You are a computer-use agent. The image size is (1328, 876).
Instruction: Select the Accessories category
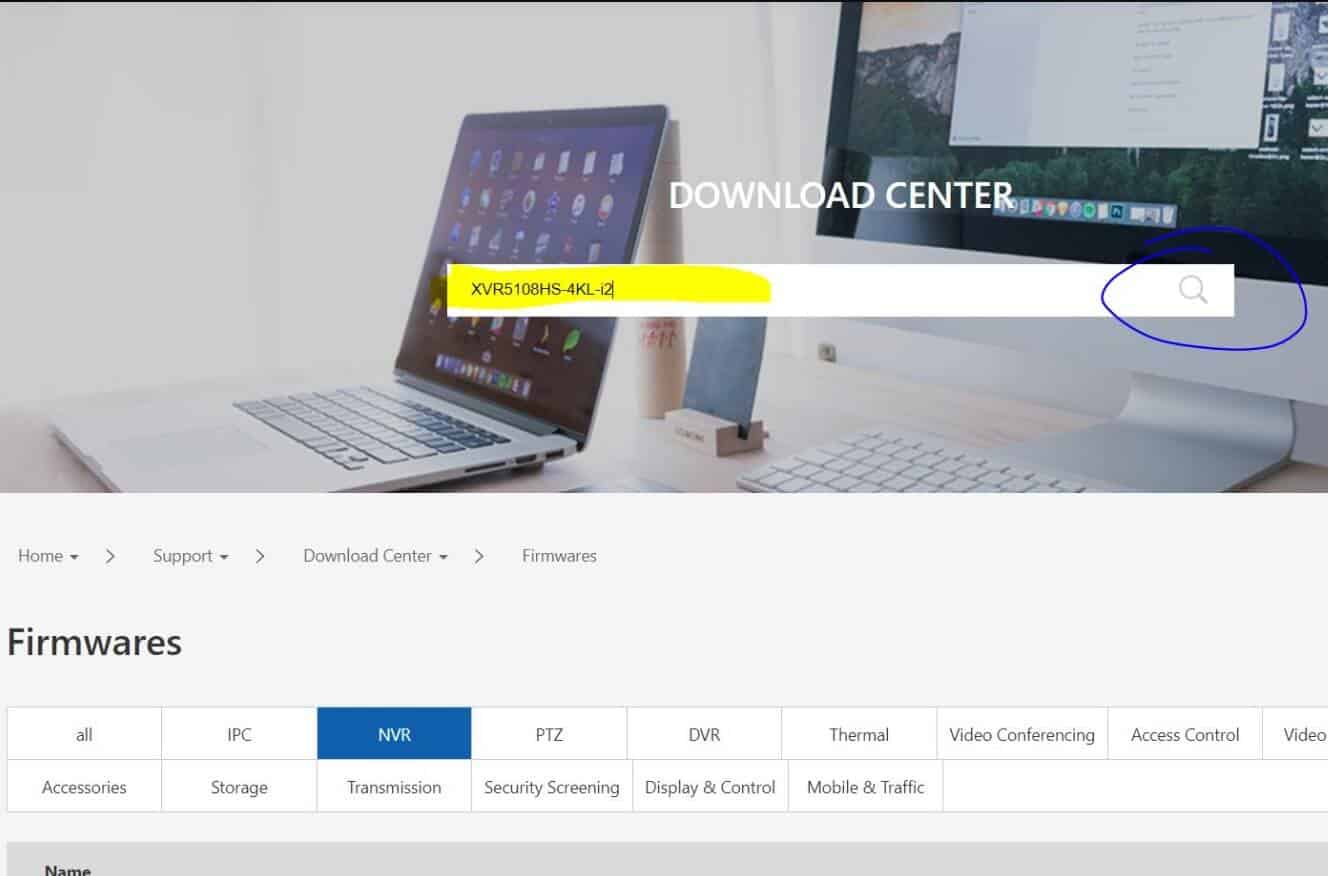point(83,787)
